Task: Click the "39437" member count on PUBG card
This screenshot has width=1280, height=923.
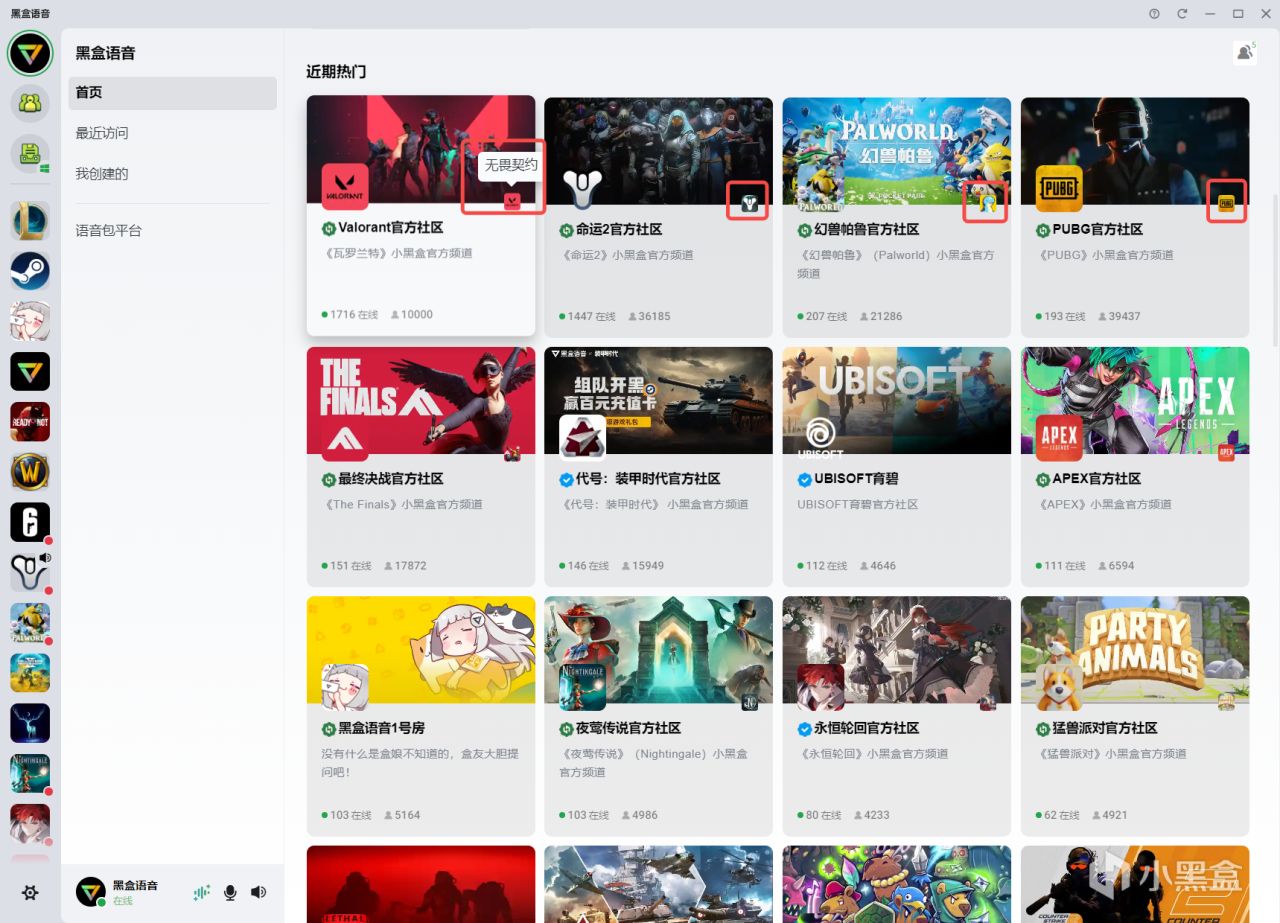Action: point(1119,317)
